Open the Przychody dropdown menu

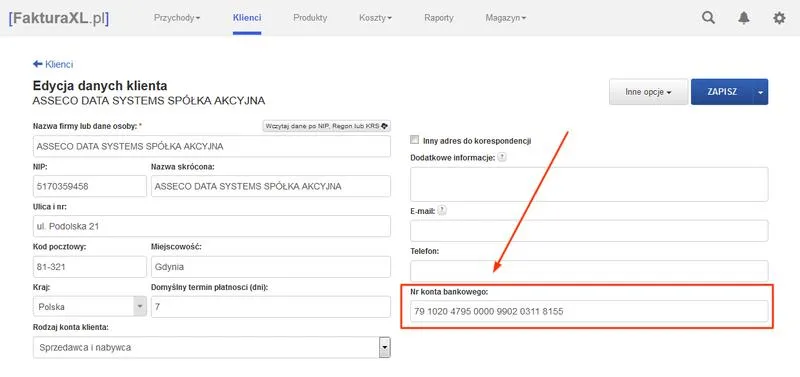[177, 18]
